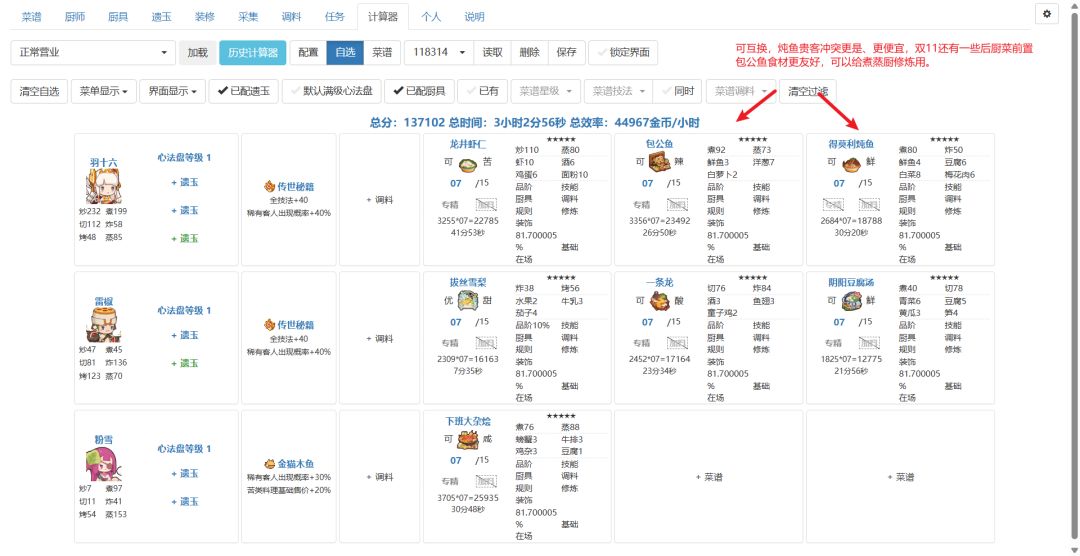
Task: Click 金猫木鱼 equipment icon
Action: coord(270,464)
